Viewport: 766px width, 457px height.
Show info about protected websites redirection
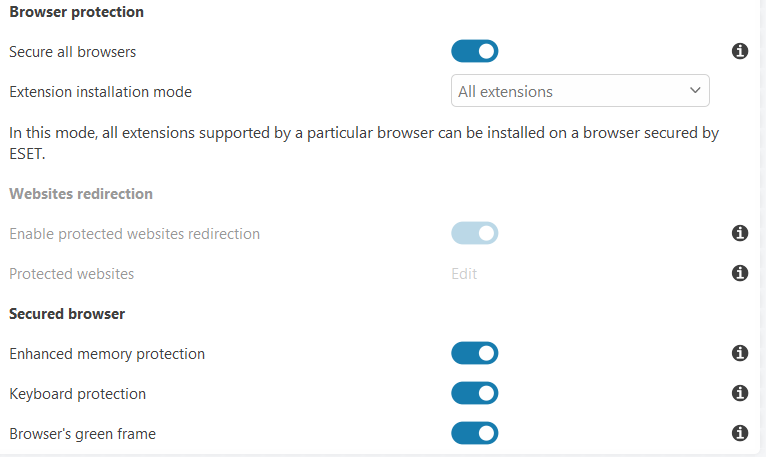740,233
